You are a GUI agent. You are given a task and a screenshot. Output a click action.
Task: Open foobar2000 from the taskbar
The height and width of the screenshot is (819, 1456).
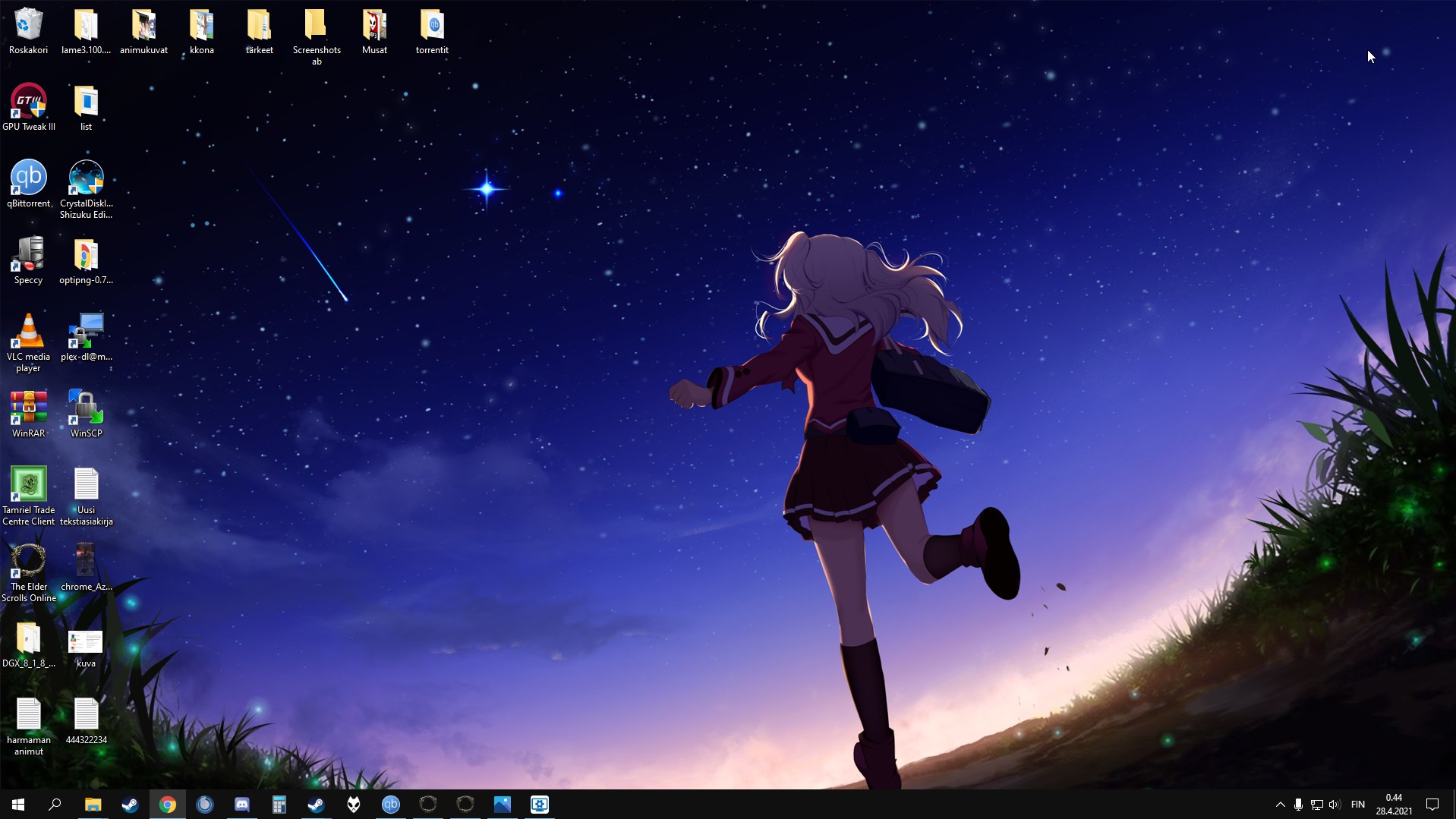click(354, 805)
